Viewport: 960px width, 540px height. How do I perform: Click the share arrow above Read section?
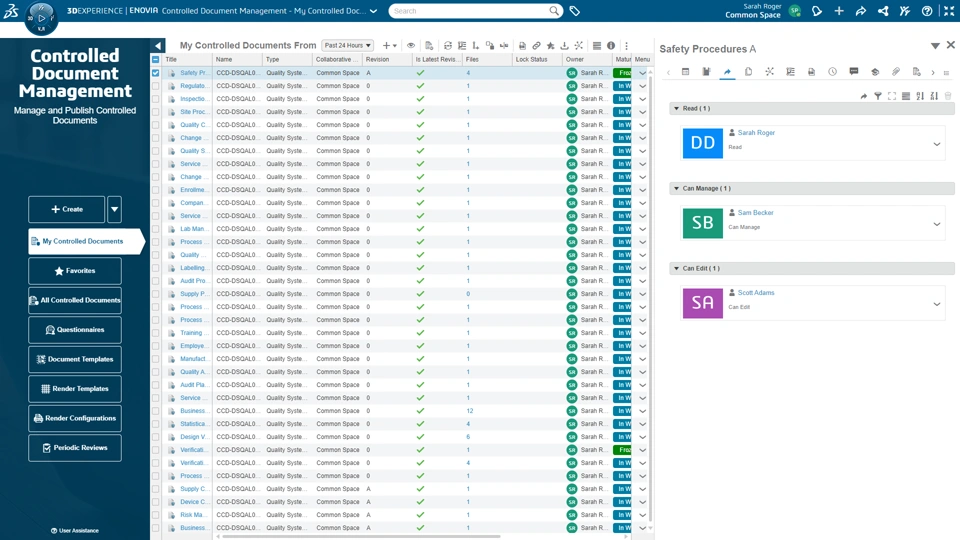tap(864, 96)
